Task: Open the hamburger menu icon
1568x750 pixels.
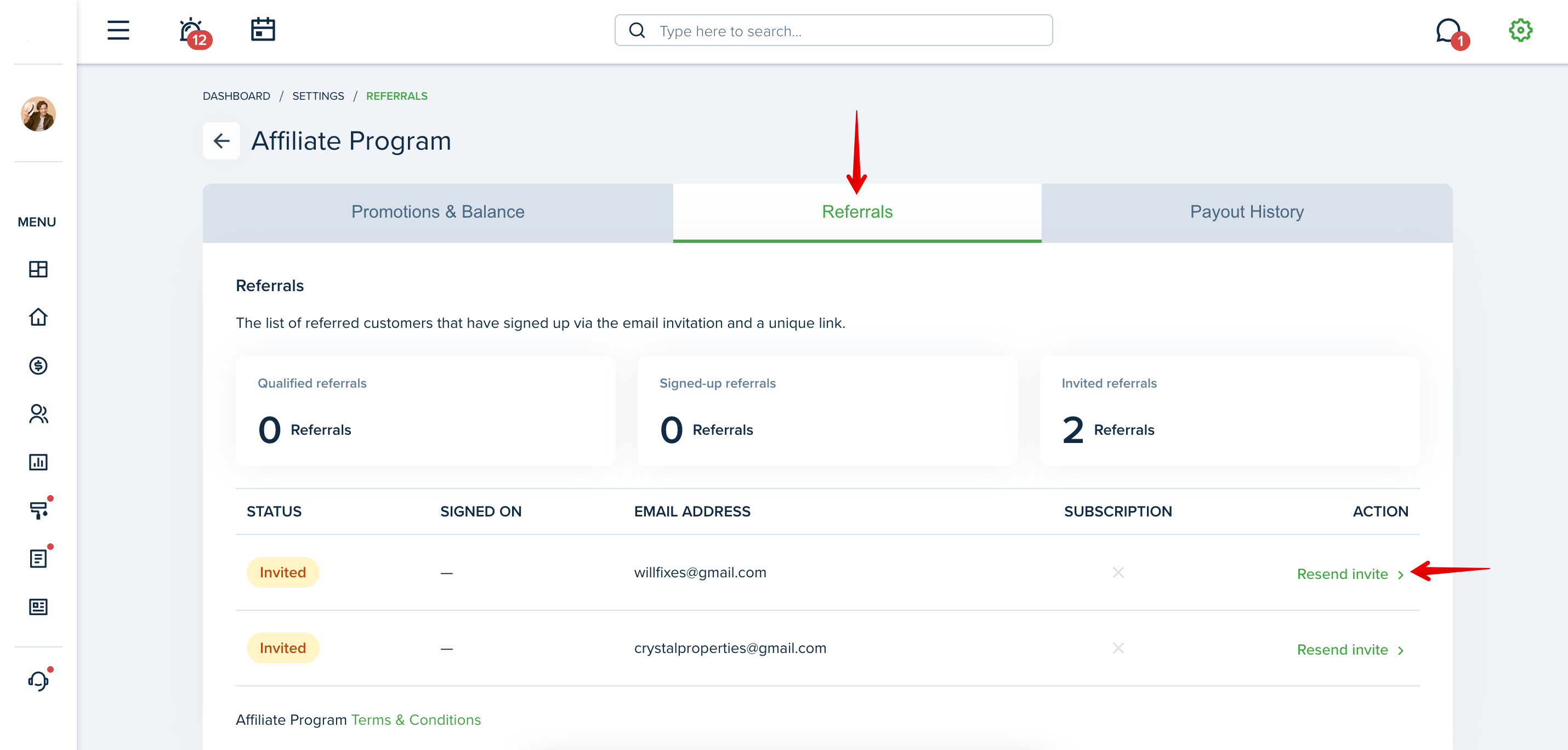Action: coord(118,31)
